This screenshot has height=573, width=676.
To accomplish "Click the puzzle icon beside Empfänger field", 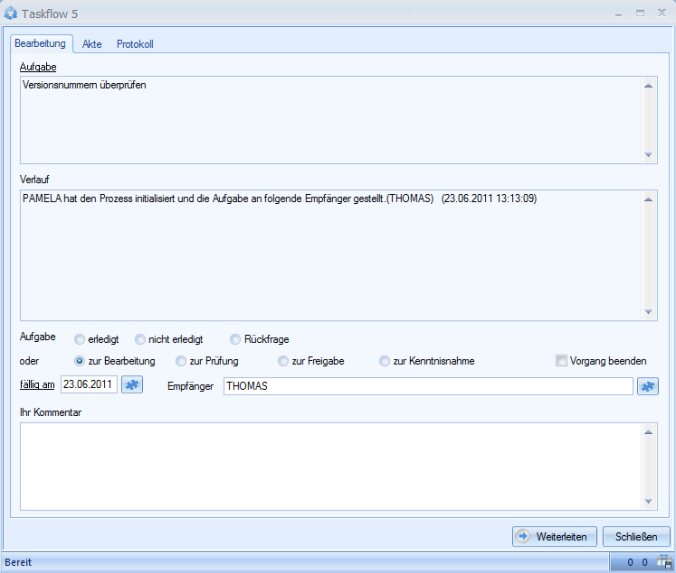I will (648, 386).
